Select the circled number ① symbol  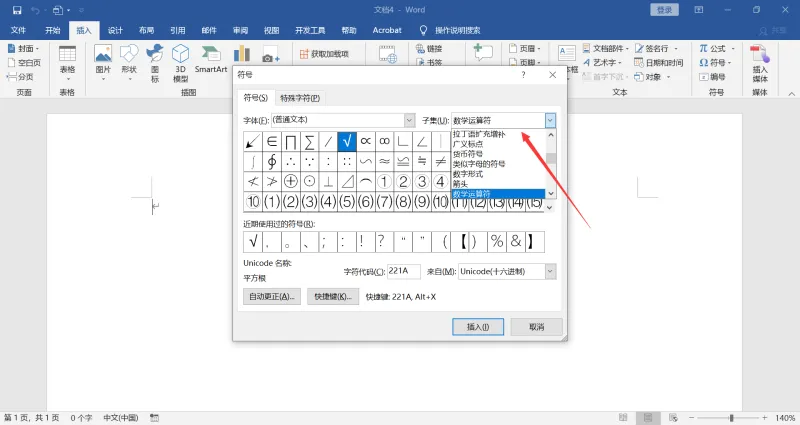tap(384, 182)
